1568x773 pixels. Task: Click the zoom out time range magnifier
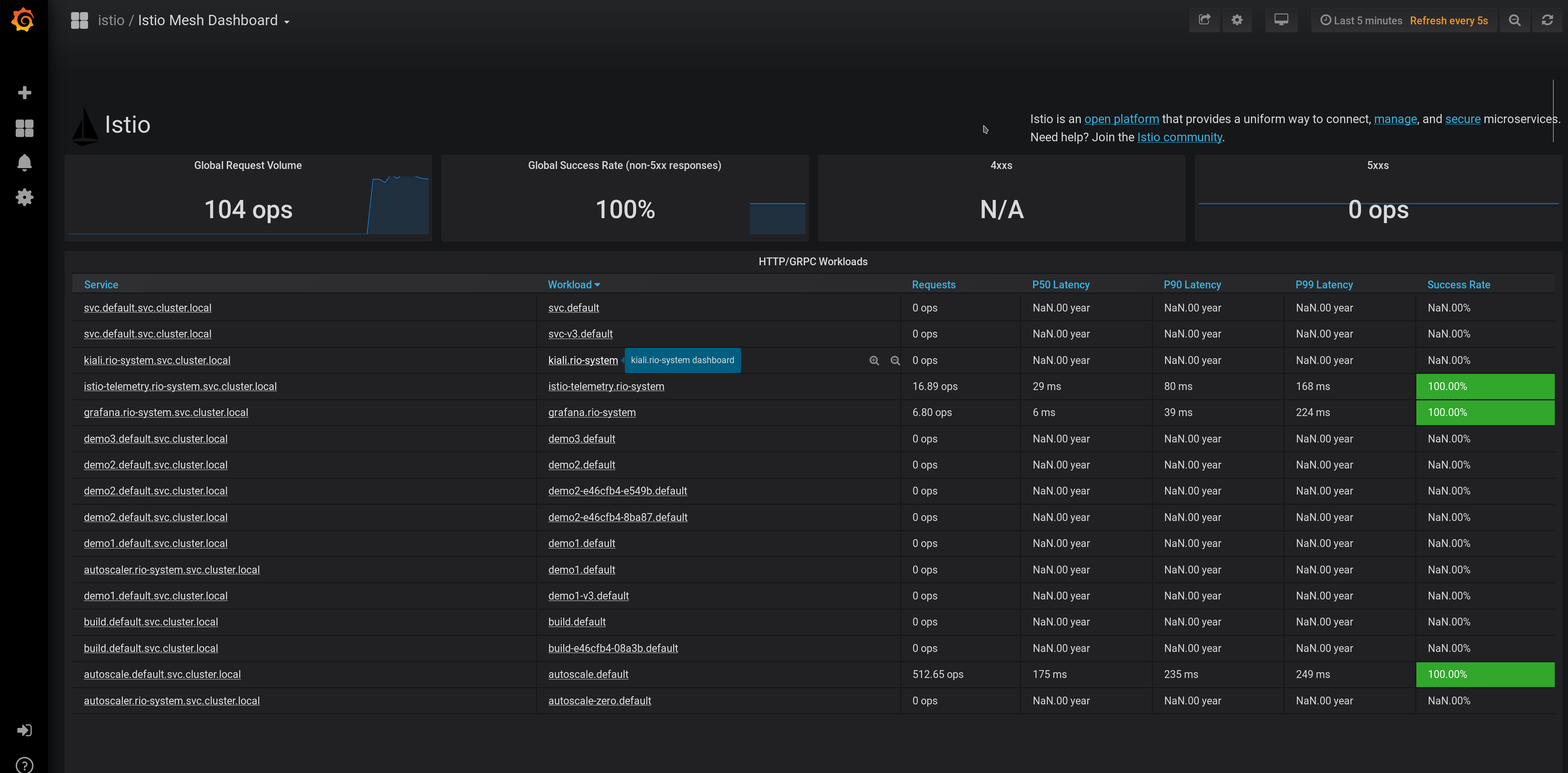1514,20
